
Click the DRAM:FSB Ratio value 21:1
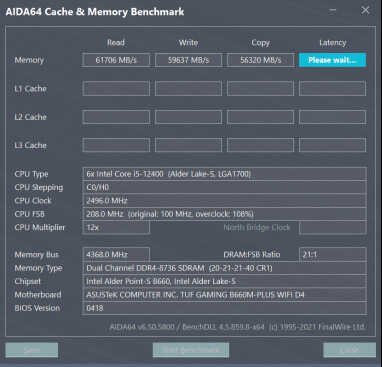[333, 254]
